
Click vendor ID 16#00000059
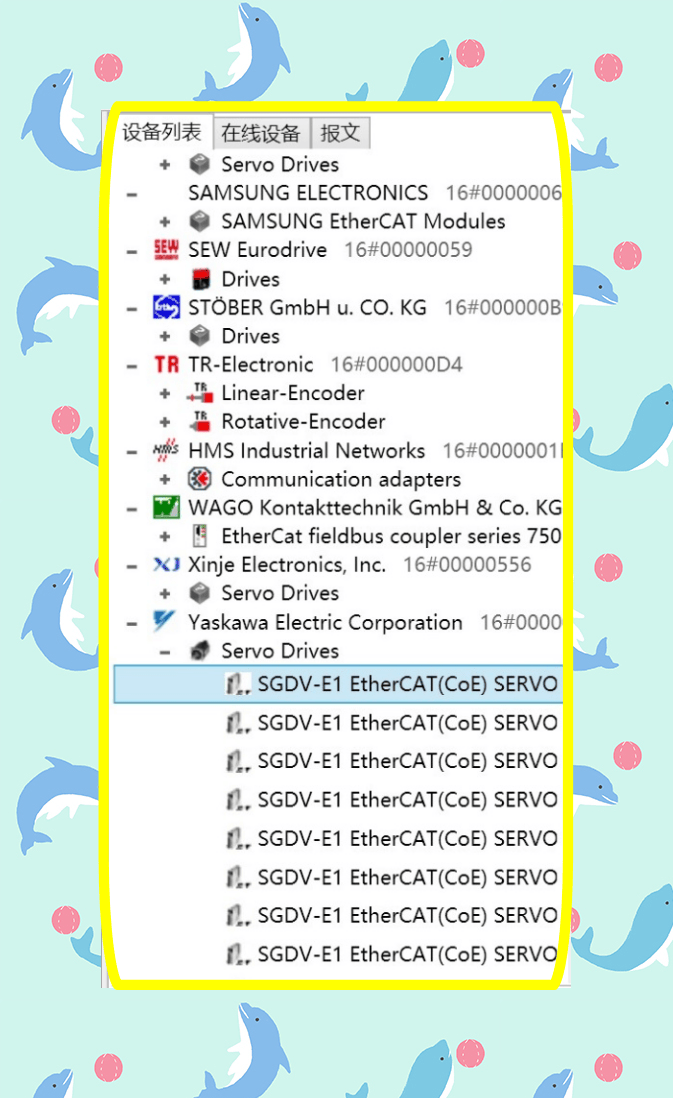coord(408,250)
